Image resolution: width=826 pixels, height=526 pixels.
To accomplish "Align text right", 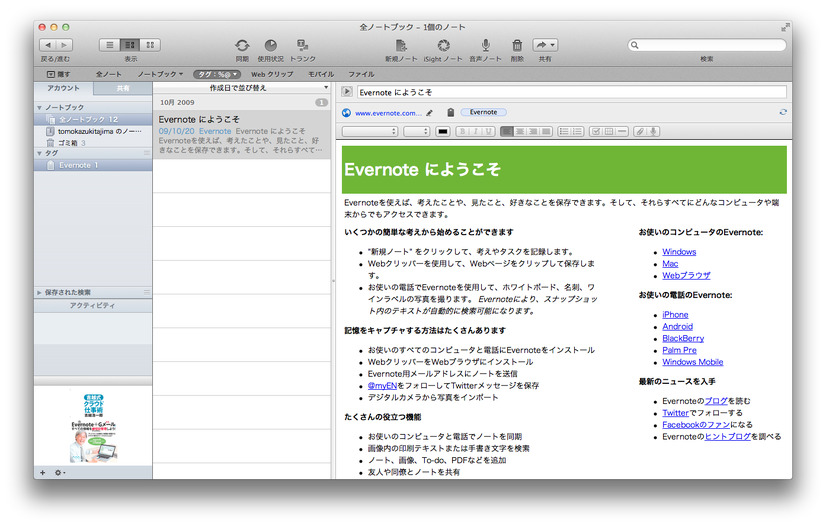I will point(533,132).
